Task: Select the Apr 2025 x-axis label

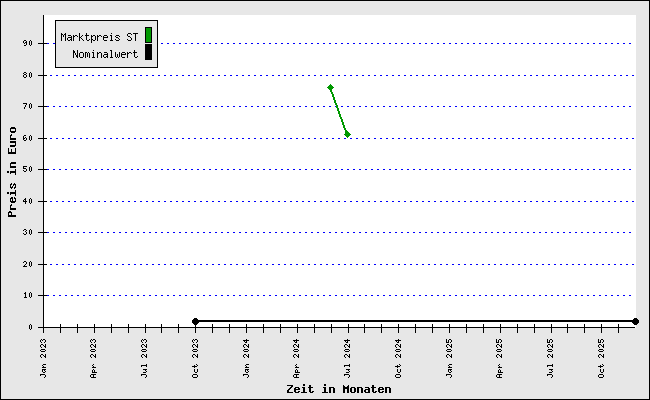Action: (x=500, y=357)
